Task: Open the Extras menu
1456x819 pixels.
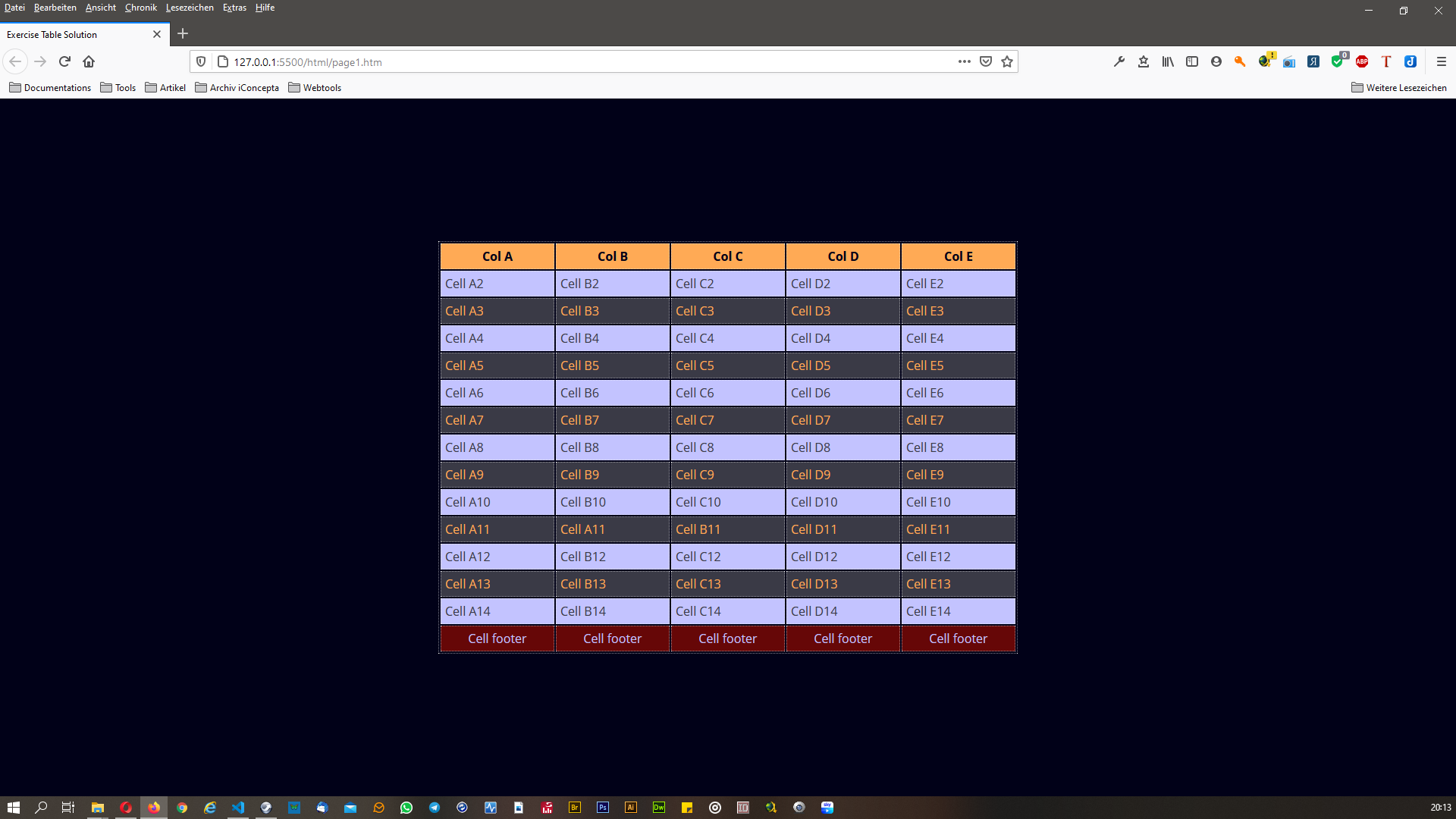Action: tap(234, 8)
